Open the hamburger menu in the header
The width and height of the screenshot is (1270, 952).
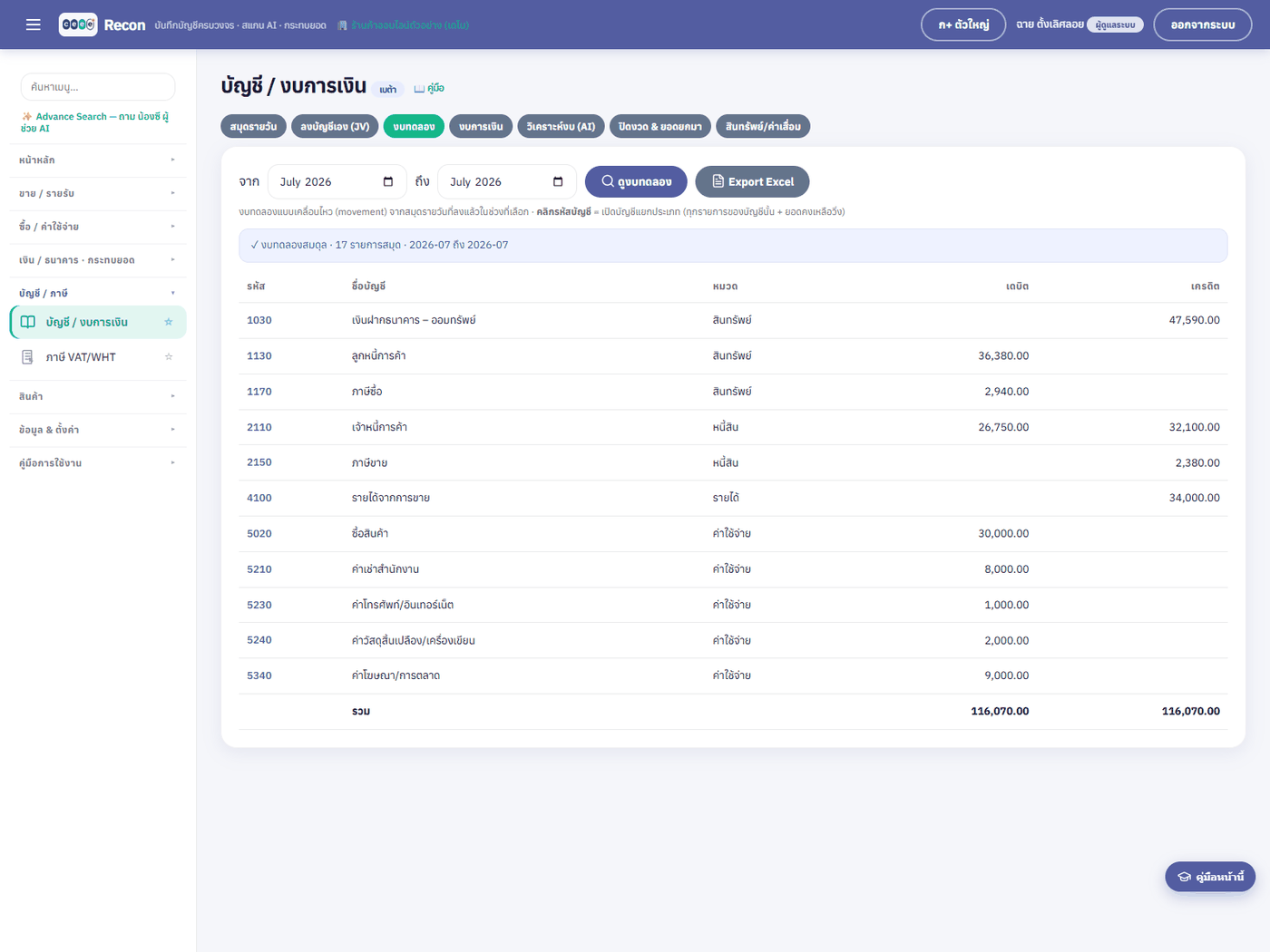pyautogui.click(x=34, y=24)
